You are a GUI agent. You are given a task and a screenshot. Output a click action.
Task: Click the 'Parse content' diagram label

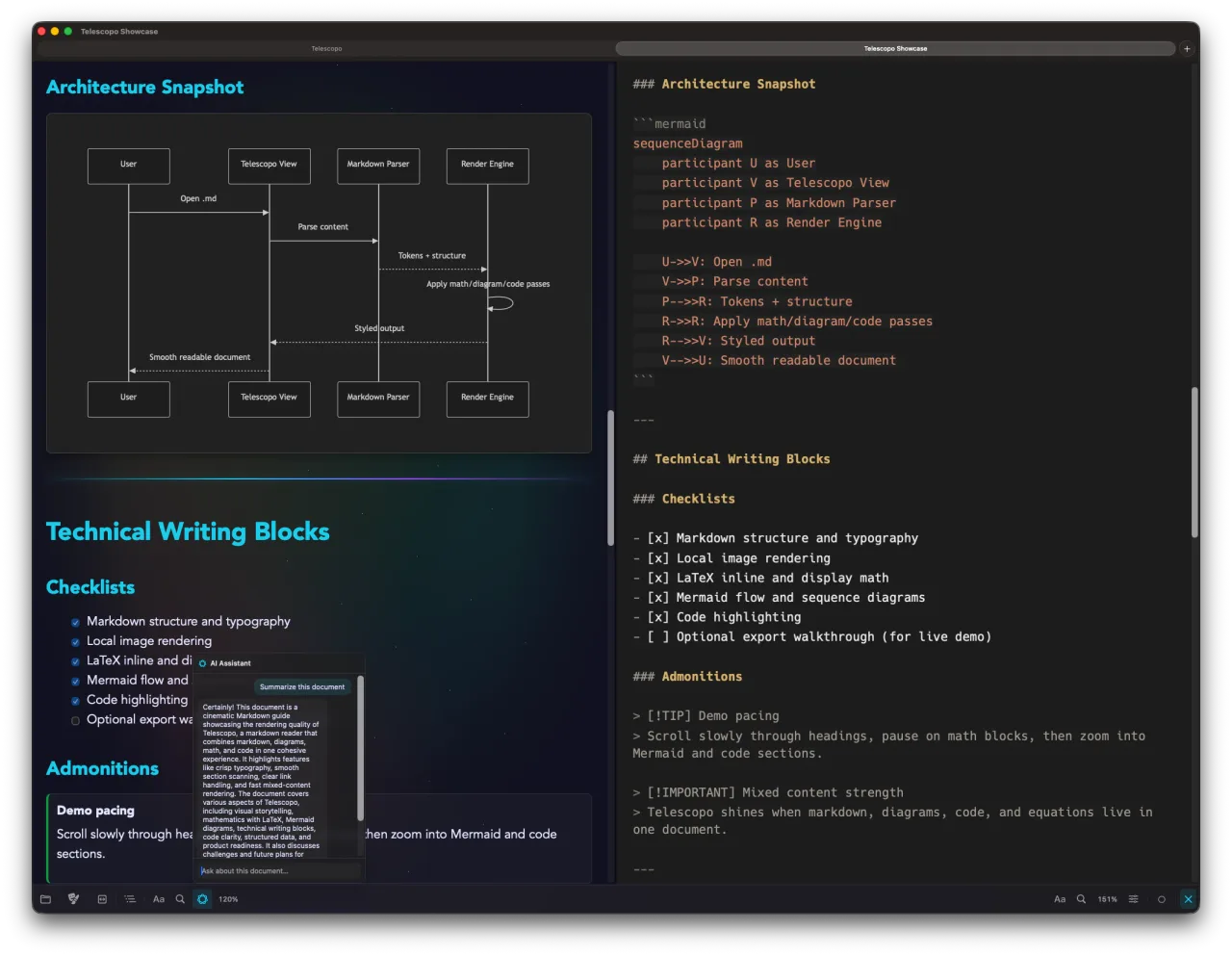[x=323, y=227]
